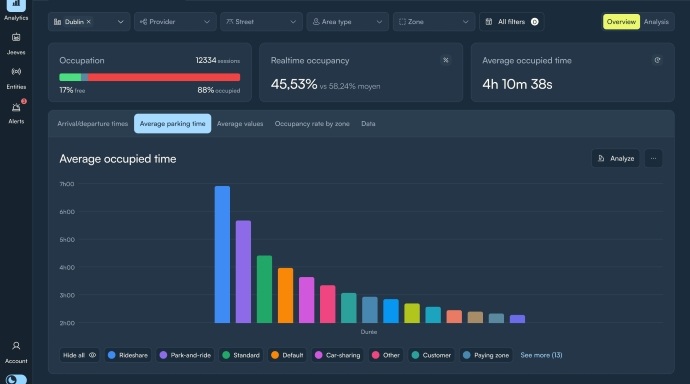This screenshot has height=384, width=690.
Task: Click the 4h 10m 38s value
Action: tap(517, 84)
